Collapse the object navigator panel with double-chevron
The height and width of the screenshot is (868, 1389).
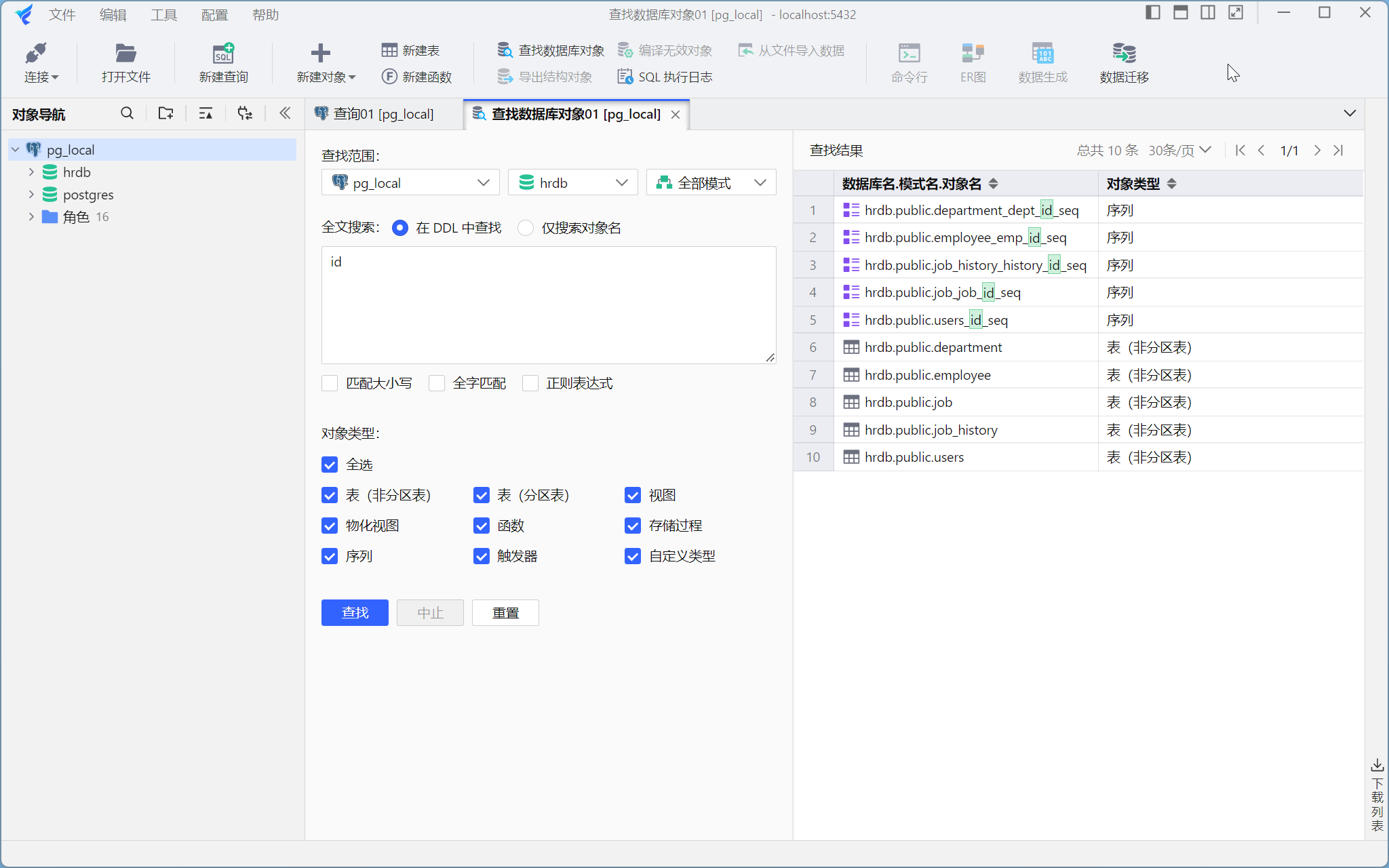tap(285, 113)
